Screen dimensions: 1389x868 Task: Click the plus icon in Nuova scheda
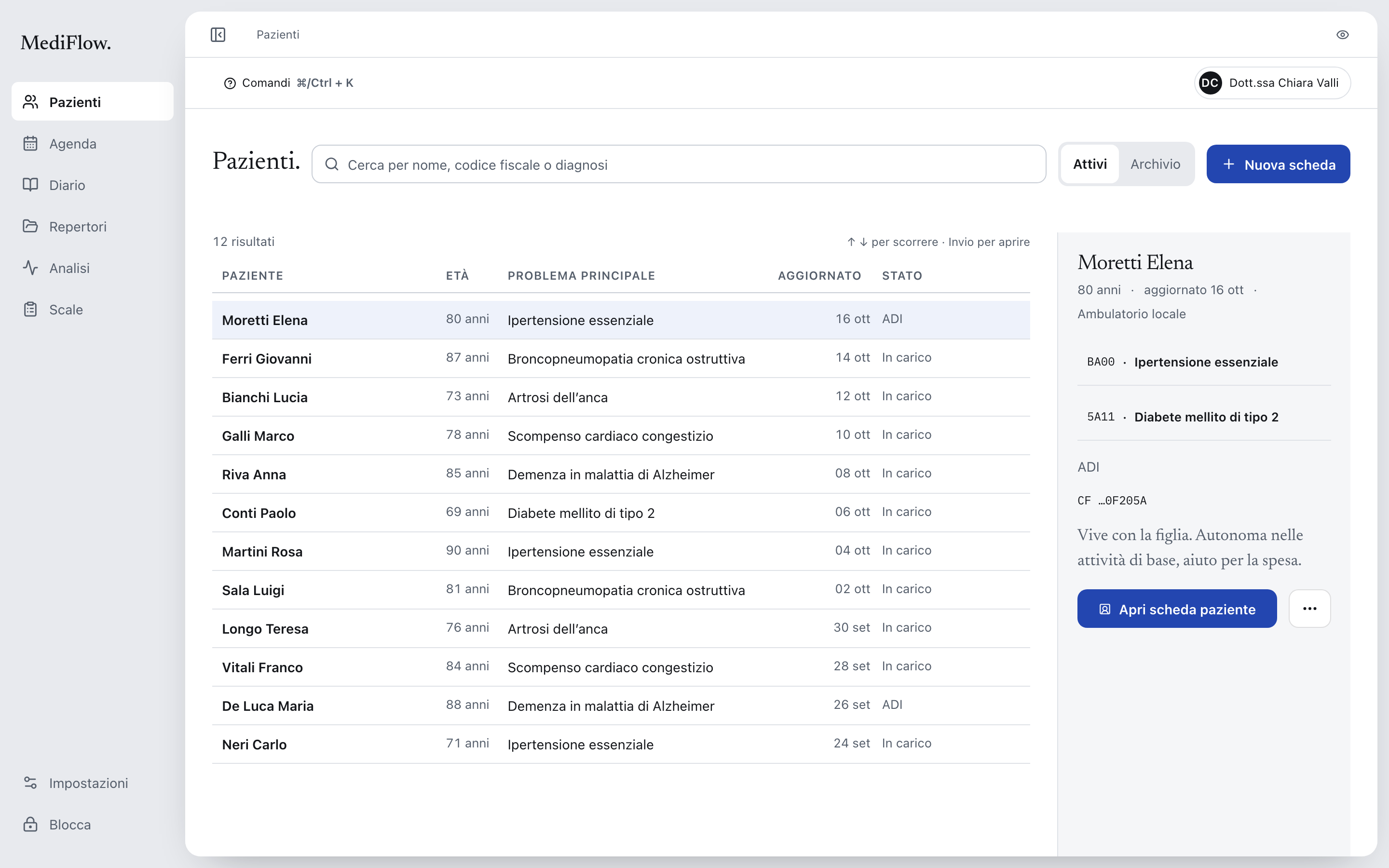coord(1228,164)
